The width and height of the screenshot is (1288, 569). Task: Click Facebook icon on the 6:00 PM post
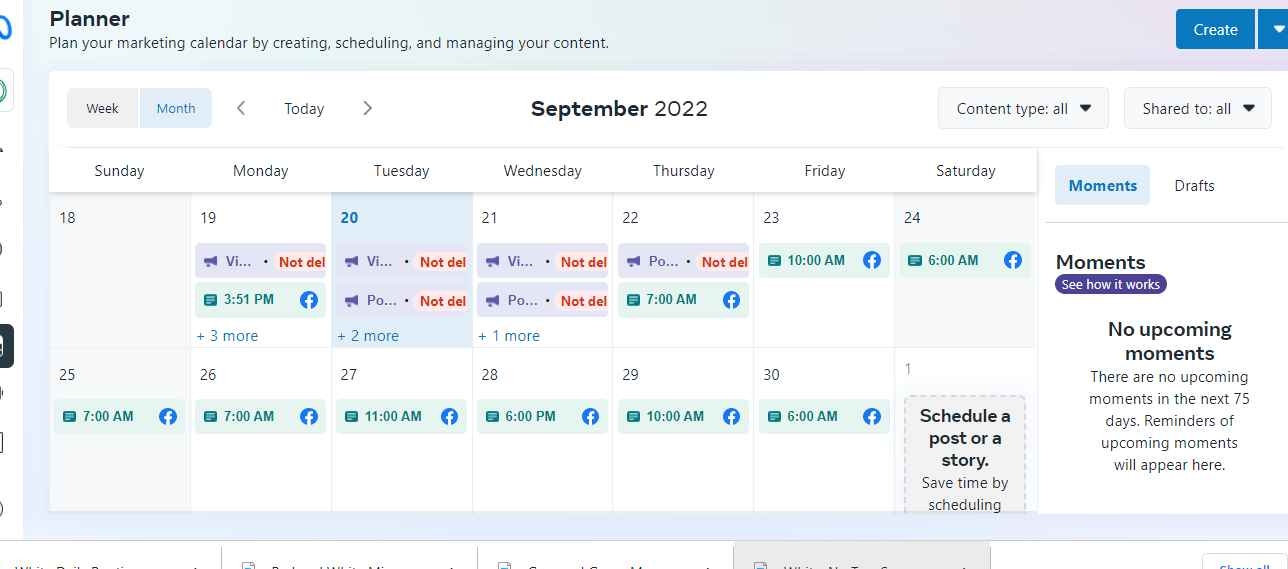590,416
